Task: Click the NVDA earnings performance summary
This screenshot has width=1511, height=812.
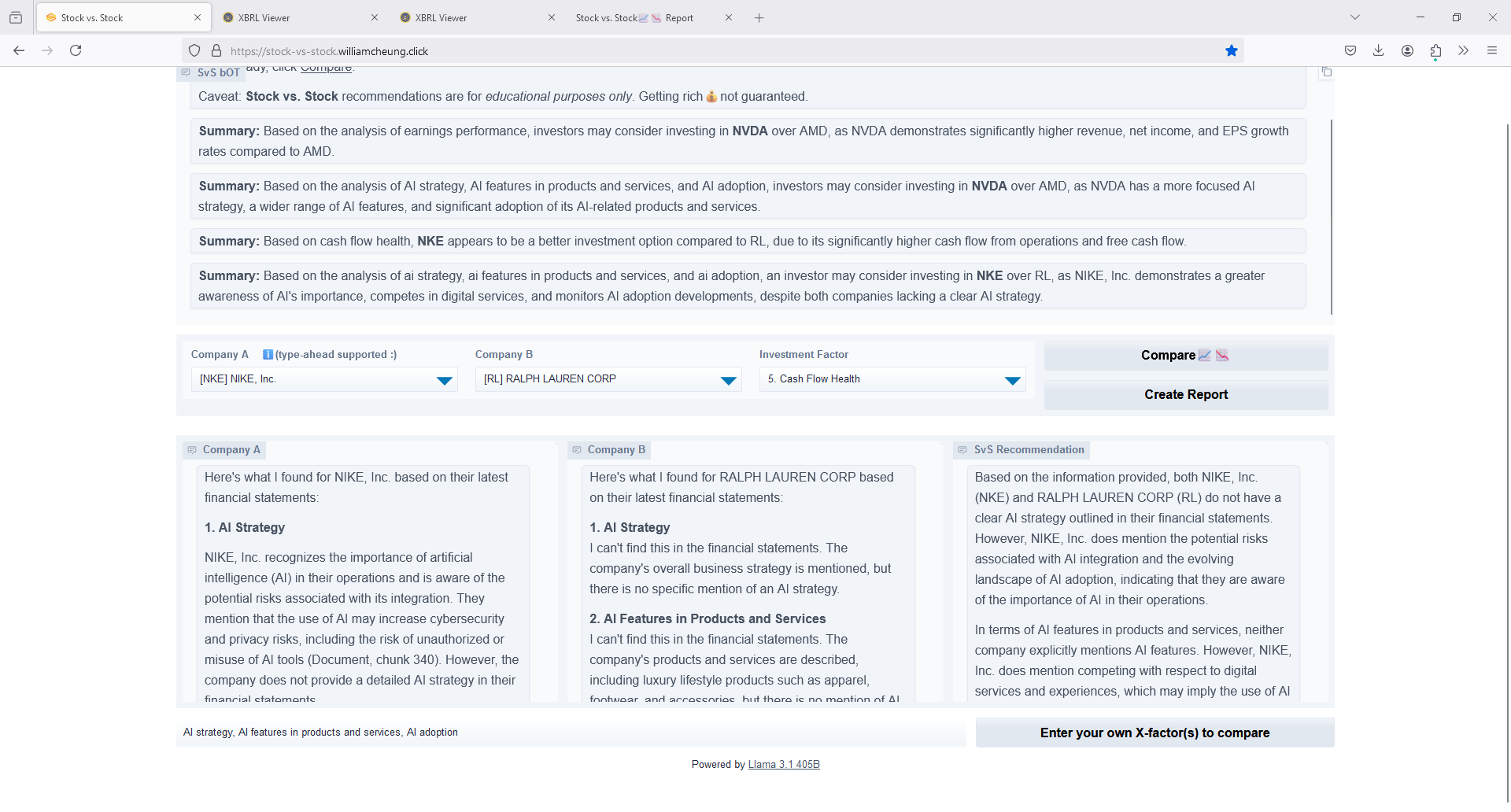Action: point(748,141)
